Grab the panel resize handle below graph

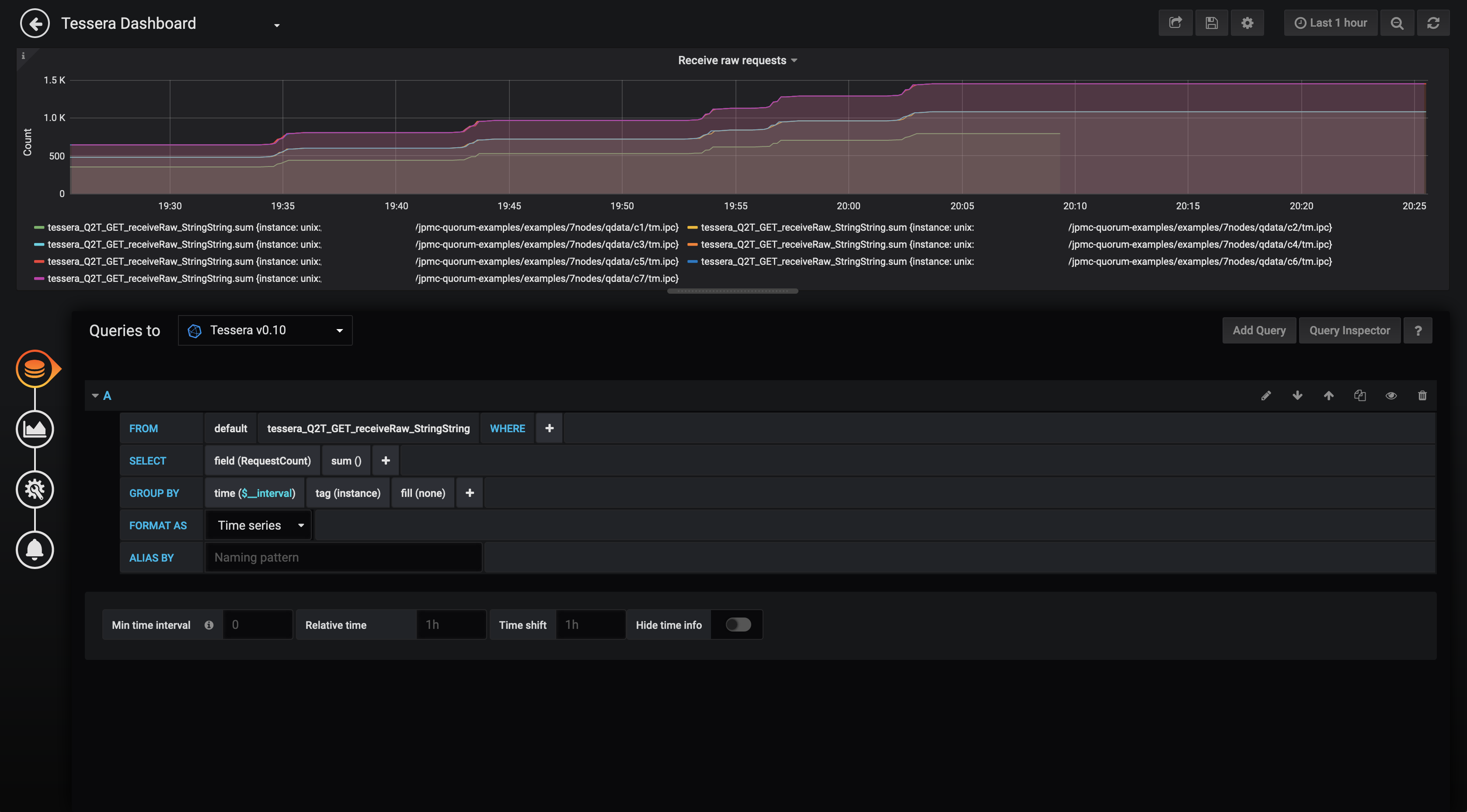pyautogui.click(x=732, y=291)
